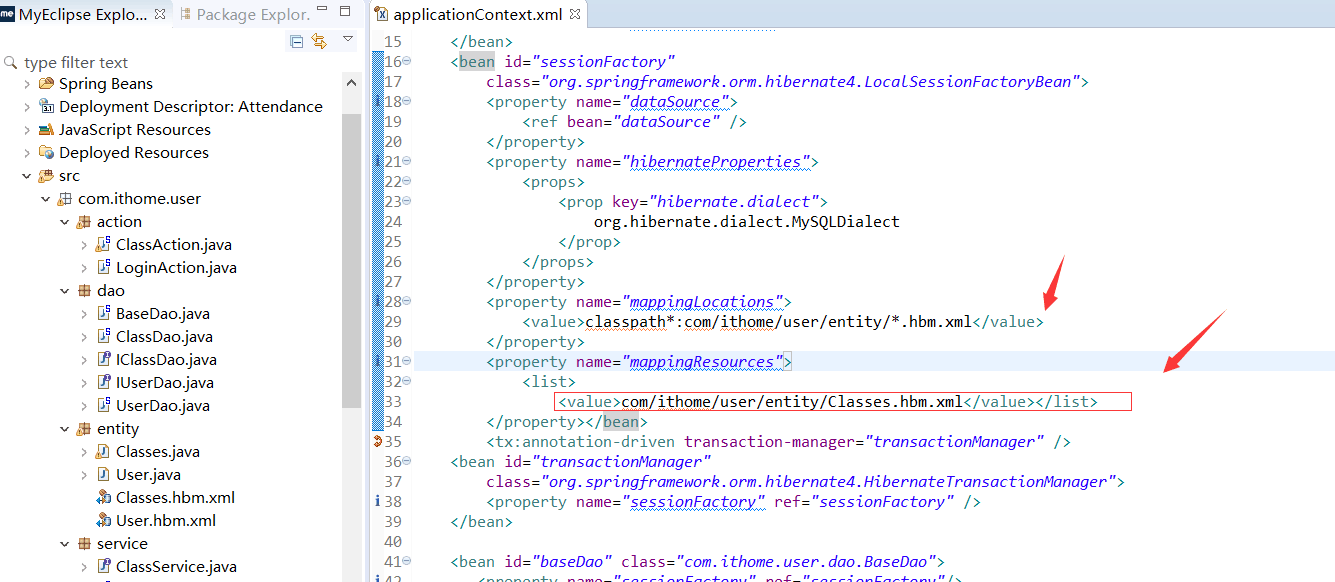Collapse the service package

[x=65, y=544]
